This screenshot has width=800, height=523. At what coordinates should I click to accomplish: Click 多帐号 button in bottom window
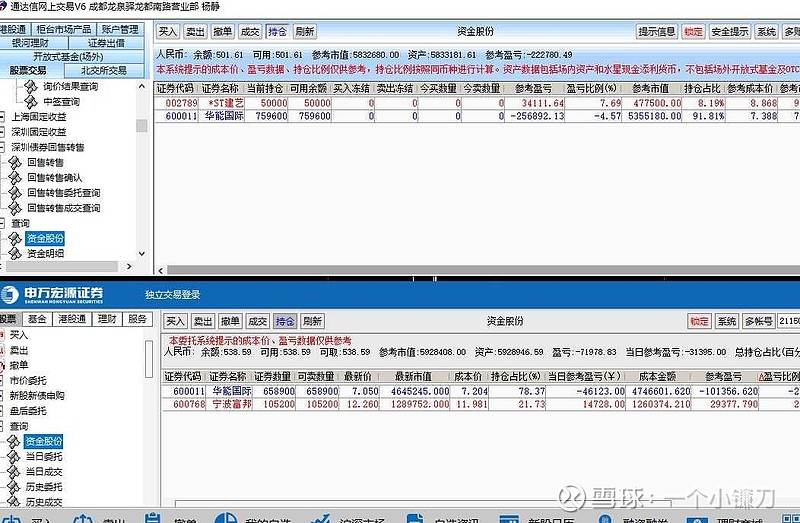759,321
